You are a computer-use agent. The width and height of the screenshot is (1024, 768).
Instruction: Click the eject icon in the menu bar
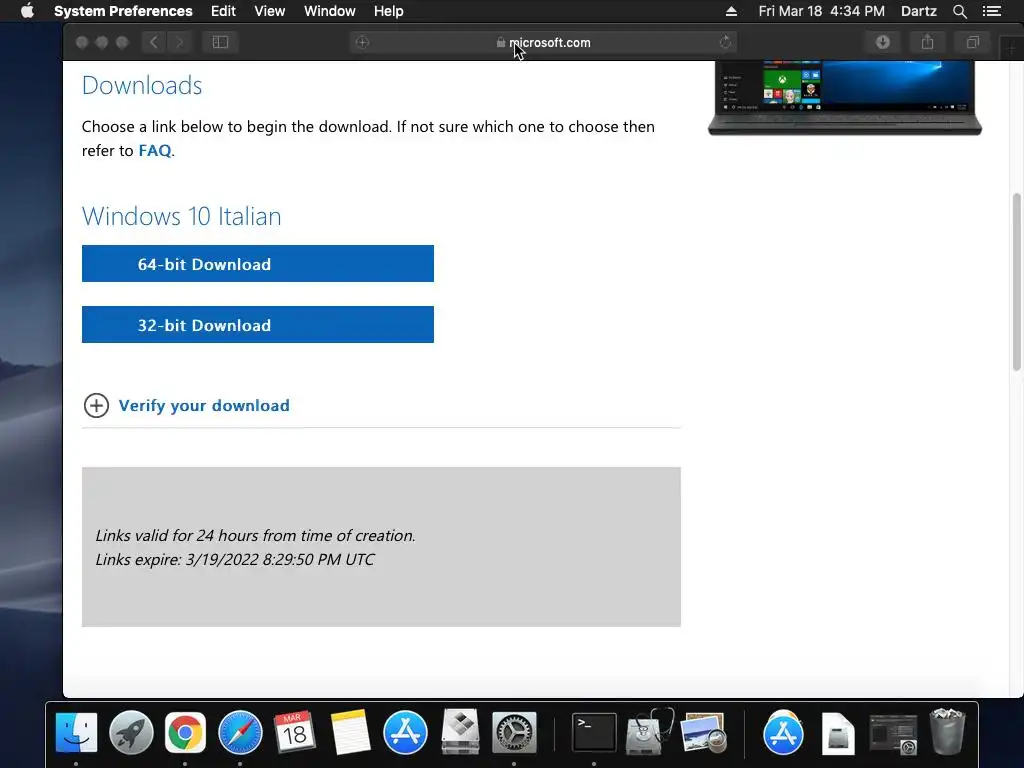point(731,11)
